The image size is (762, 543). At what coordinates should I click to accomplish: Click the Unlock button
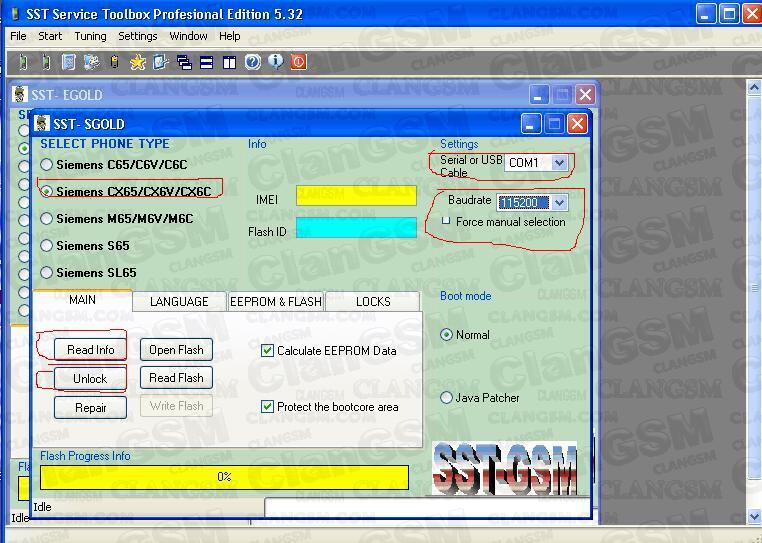click(90, 379)
